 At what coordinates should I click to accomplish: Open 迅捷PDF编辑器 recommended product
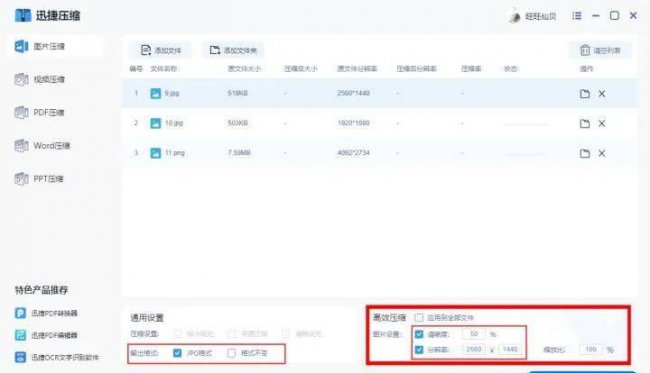tap(46, 335)
